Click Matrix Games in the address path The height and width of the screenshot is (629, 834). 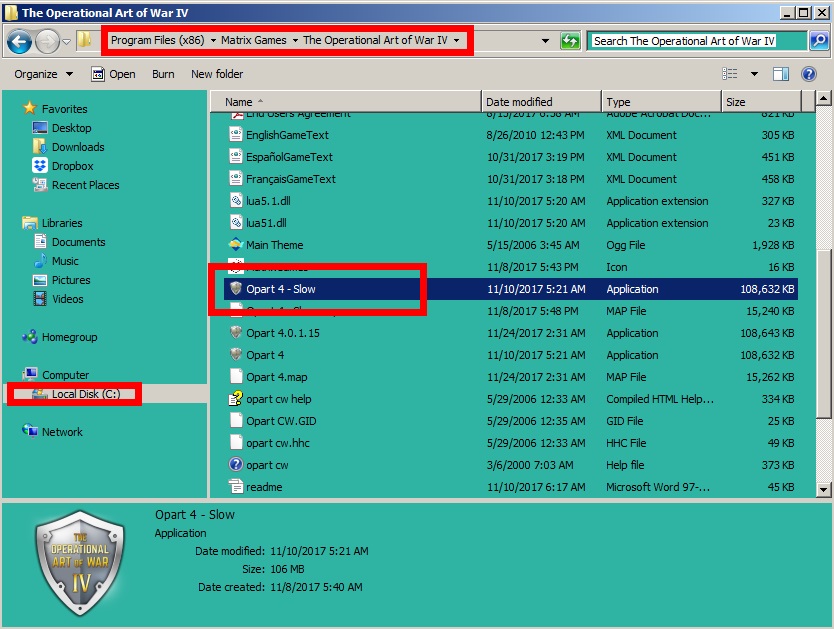coord(254,40)
